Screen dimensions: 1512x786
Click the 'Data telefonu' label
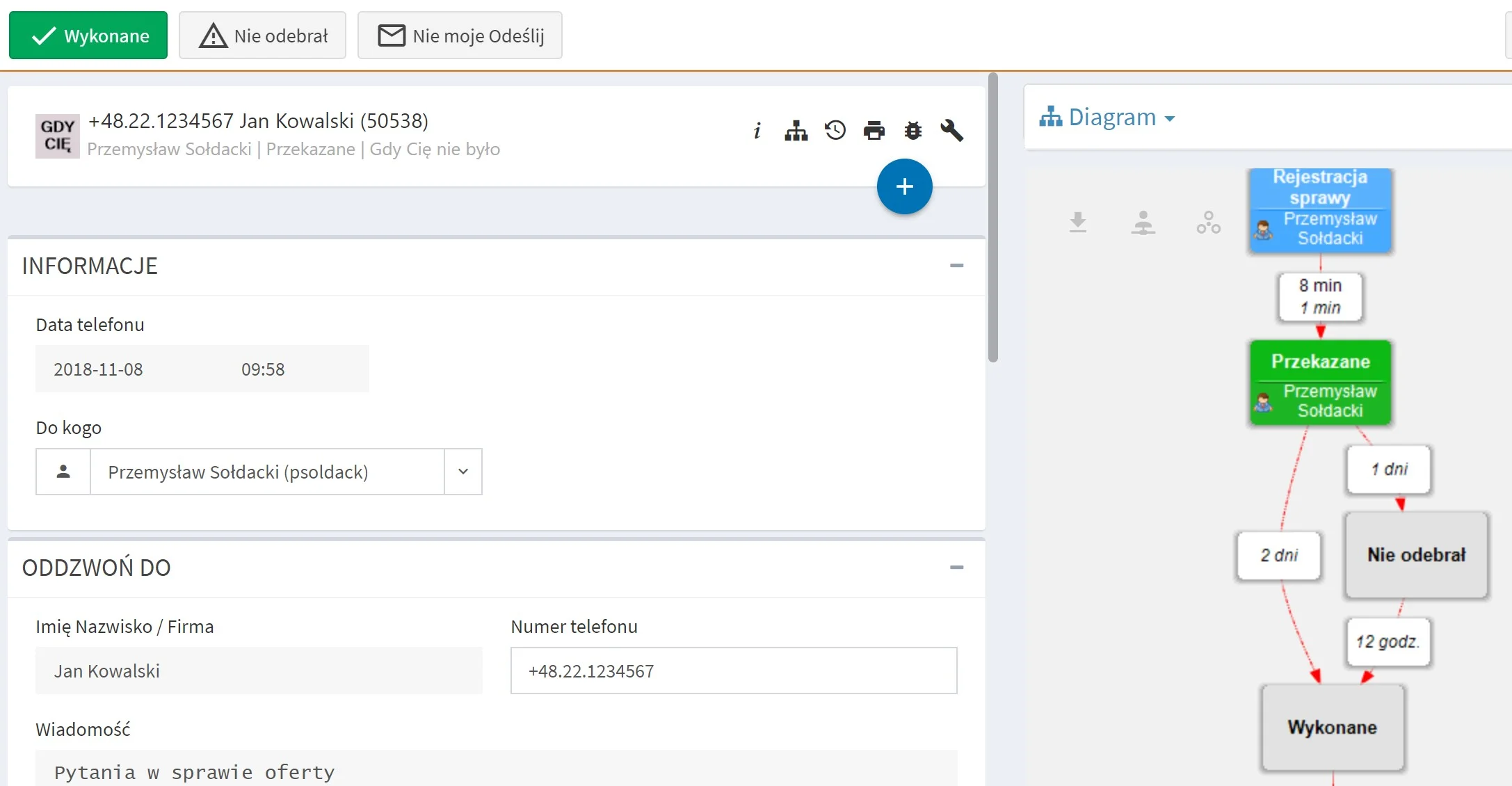point(90,325)
